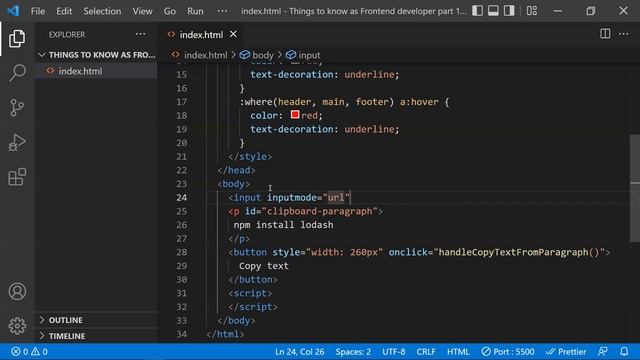640x360 pixels.
Task: Click the closing </html> tag on line 34
Action: 225,334
